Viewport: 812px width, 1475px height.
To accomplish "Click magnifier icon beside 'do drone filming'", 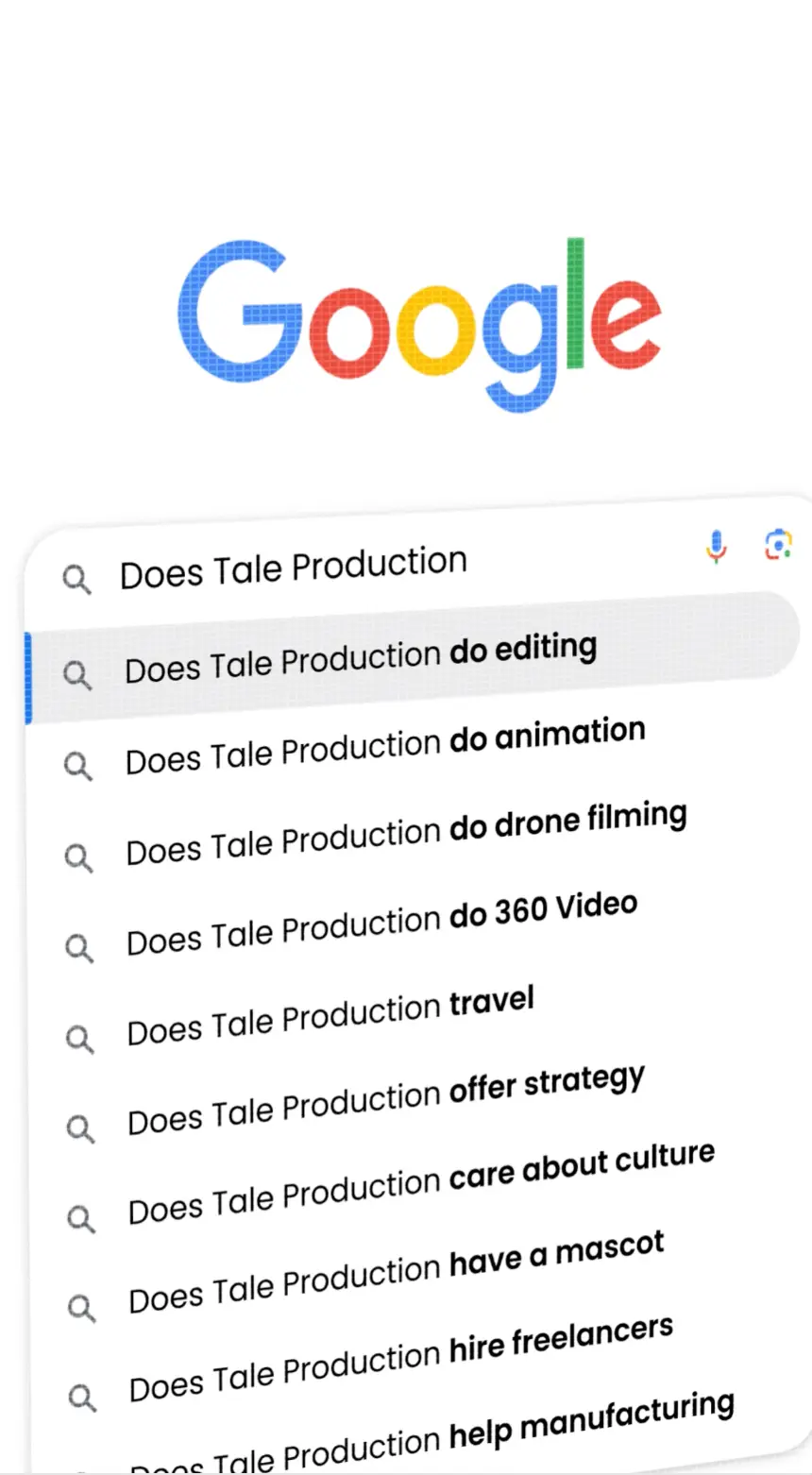I will [78, 857].
